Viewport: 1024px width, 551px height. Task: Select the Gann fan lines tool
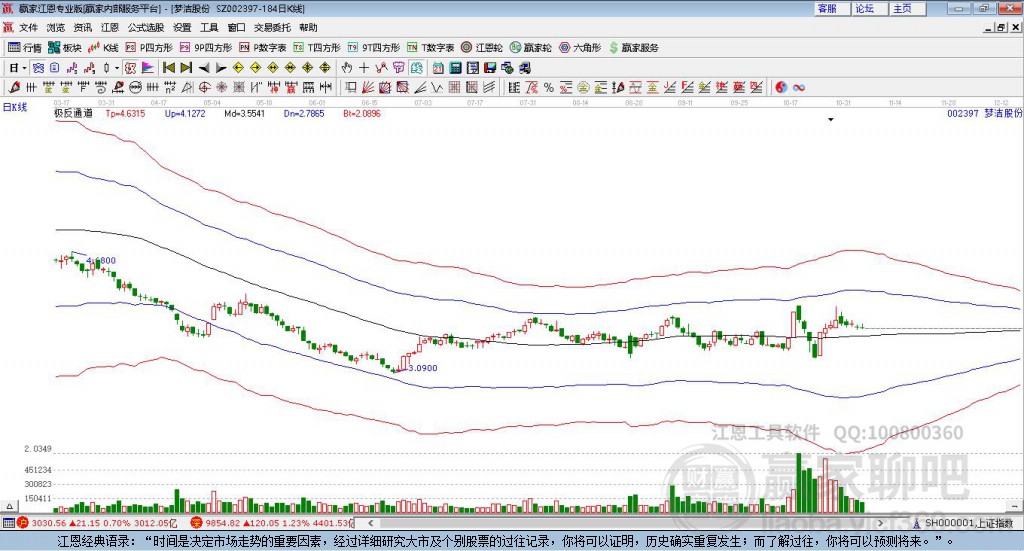pyautogui.click(x=368, y=87)
